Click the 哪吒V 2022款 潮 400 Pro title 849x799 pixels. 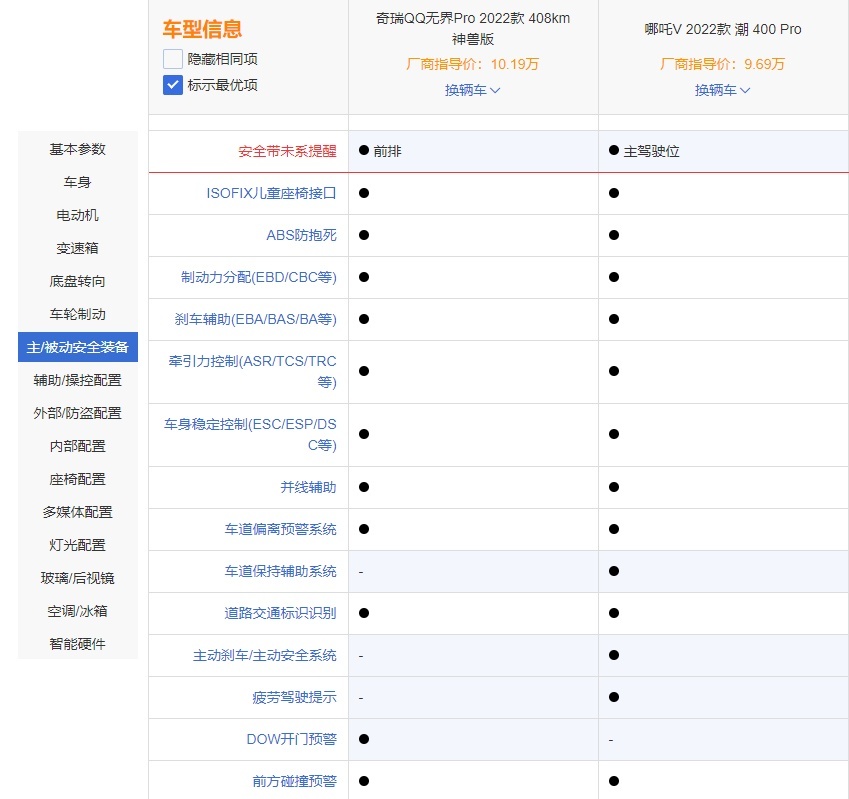pyautogui.click(x=723, y=29)
